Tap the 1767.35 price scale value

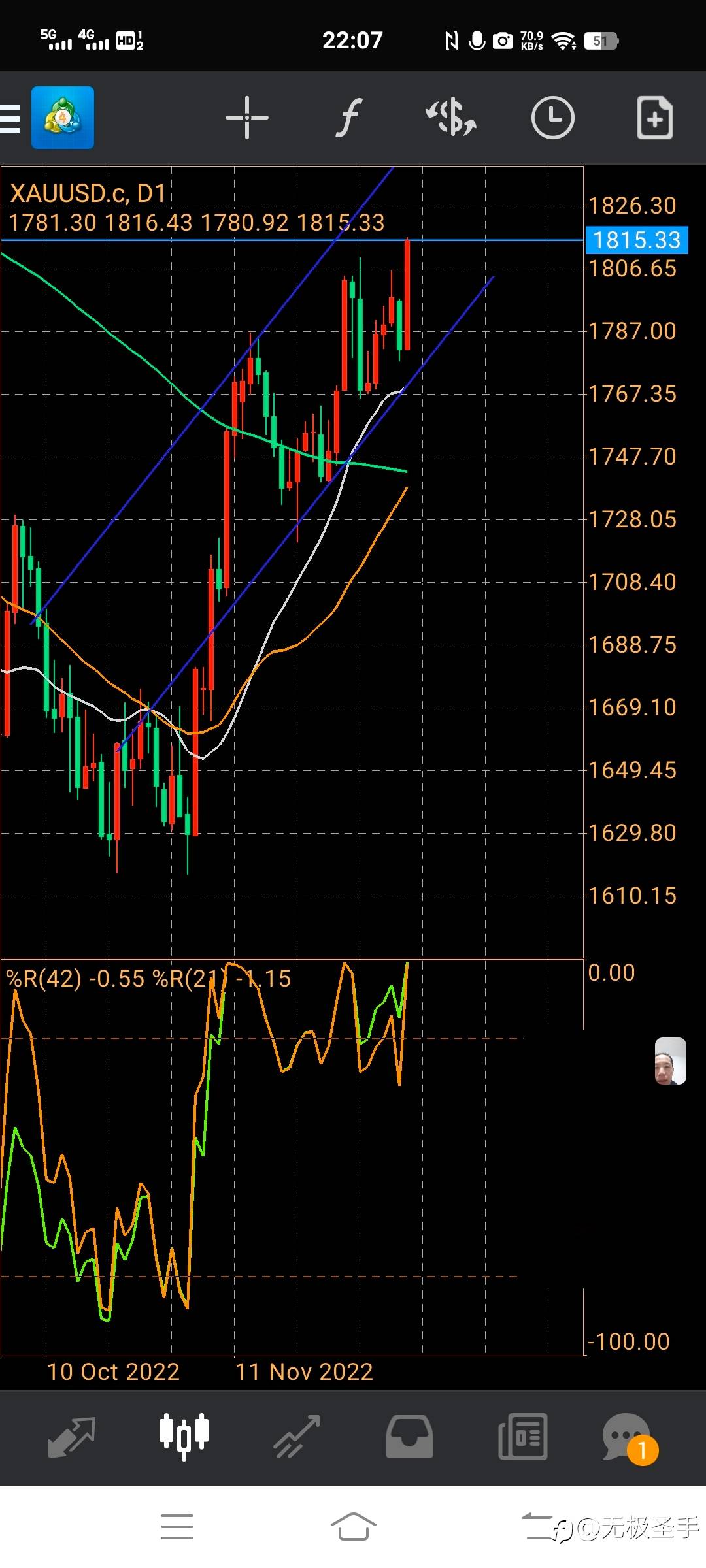coord(633,394)
